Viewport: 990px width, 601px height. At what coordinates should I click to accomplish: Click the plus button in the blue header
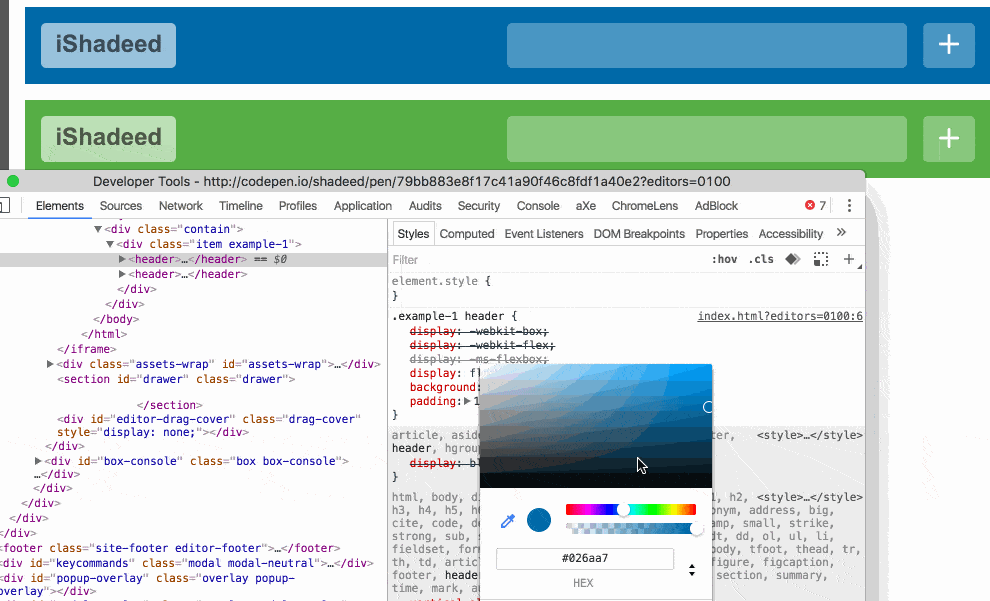point(948,45)
